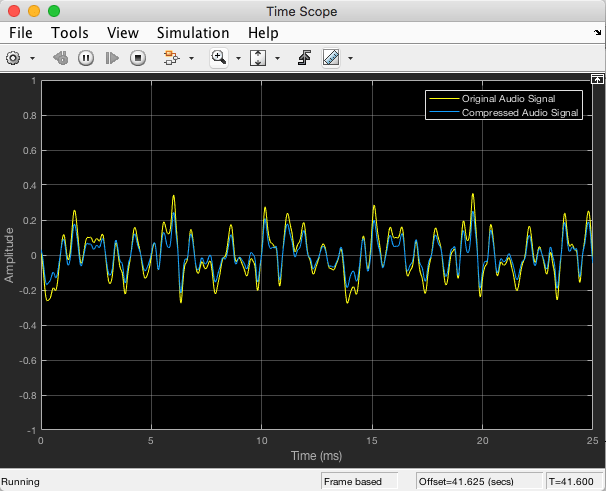Click the step forward icon
Viewport: 606px width, 491px height.
click(112, 58)
